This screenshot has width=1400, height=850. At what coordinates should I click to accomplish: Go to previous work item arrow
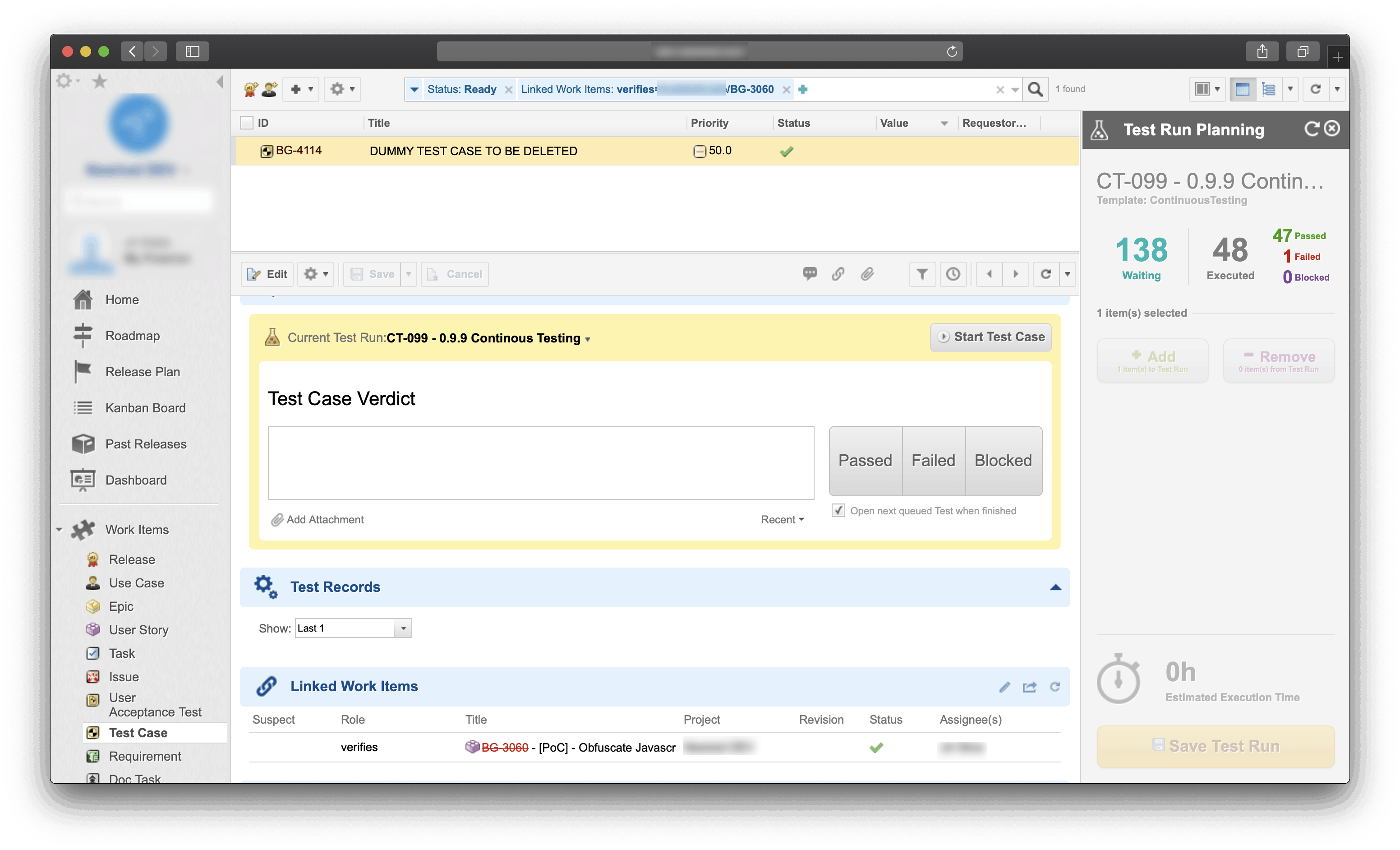[989, 274]
